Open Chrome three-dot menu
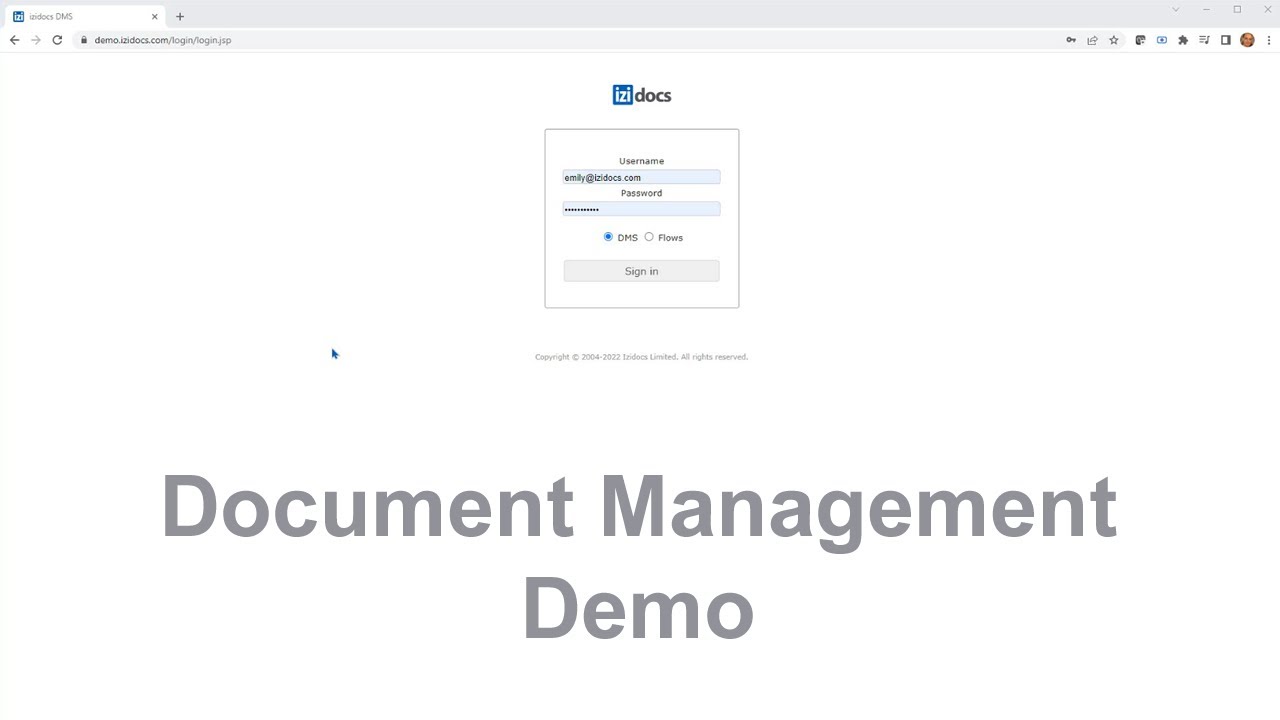 [1269, 40]
